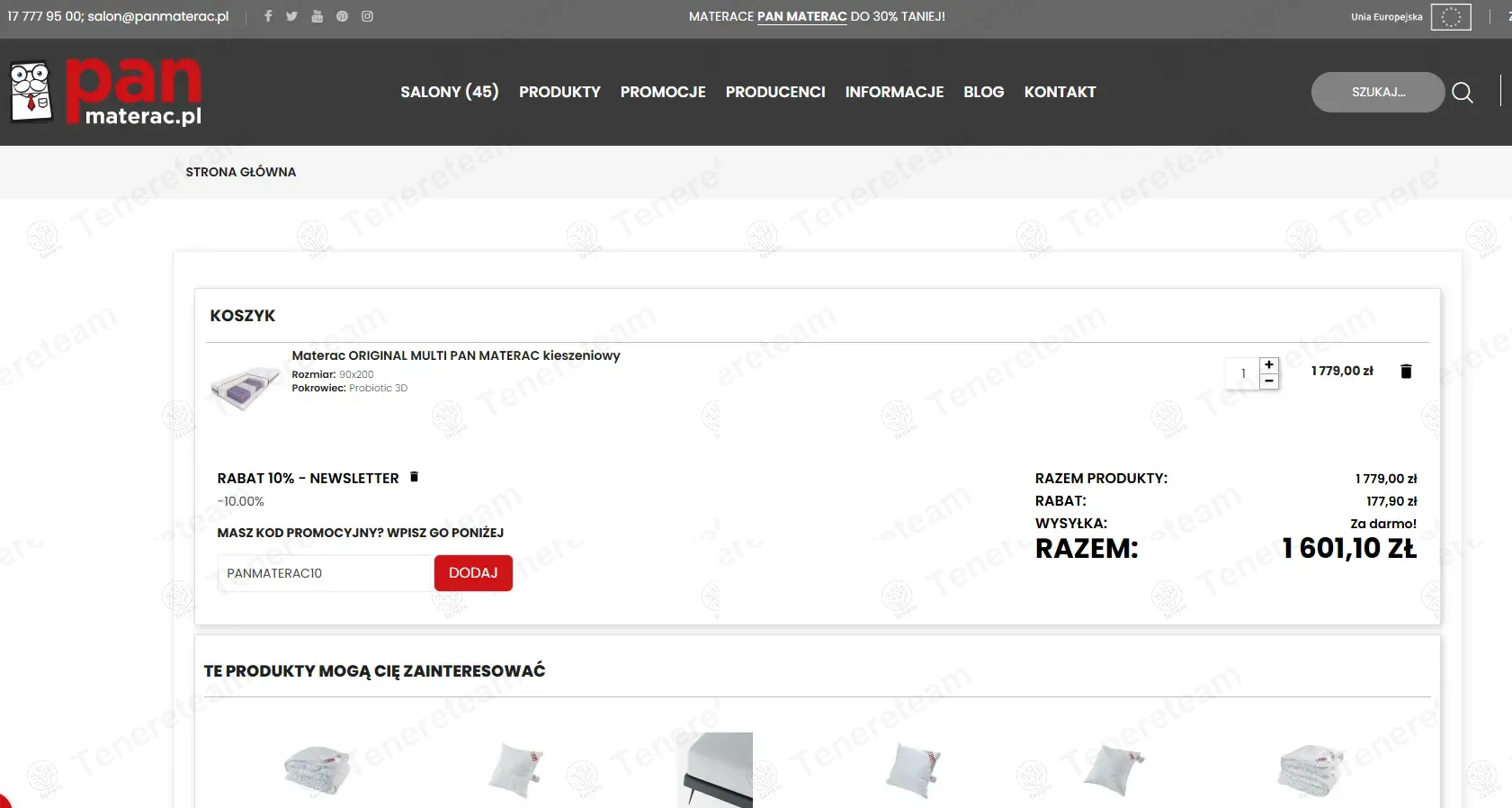This screenshot has height=808, width=1512.
Task: Open the Instagram social icon
Action: point(367,16)
